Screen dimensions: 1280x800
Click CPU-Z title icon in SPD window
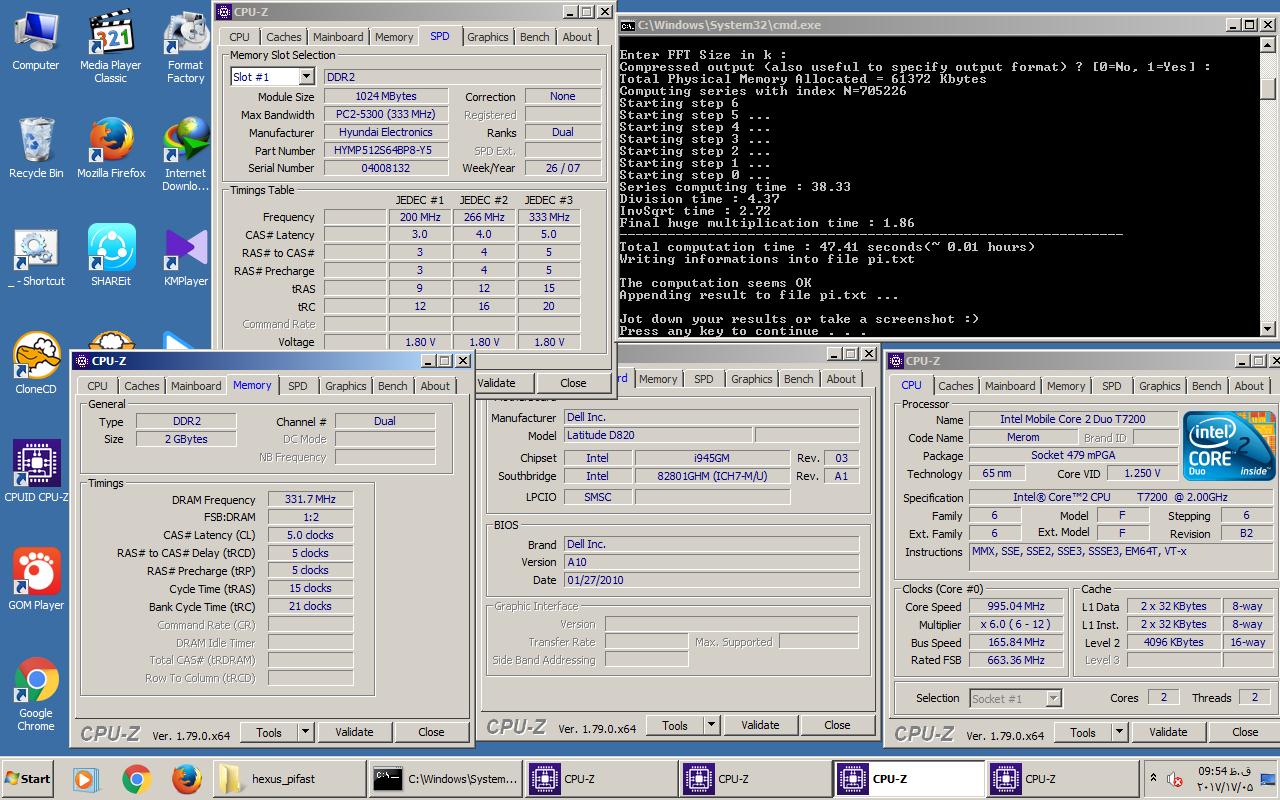pos(224,12)
